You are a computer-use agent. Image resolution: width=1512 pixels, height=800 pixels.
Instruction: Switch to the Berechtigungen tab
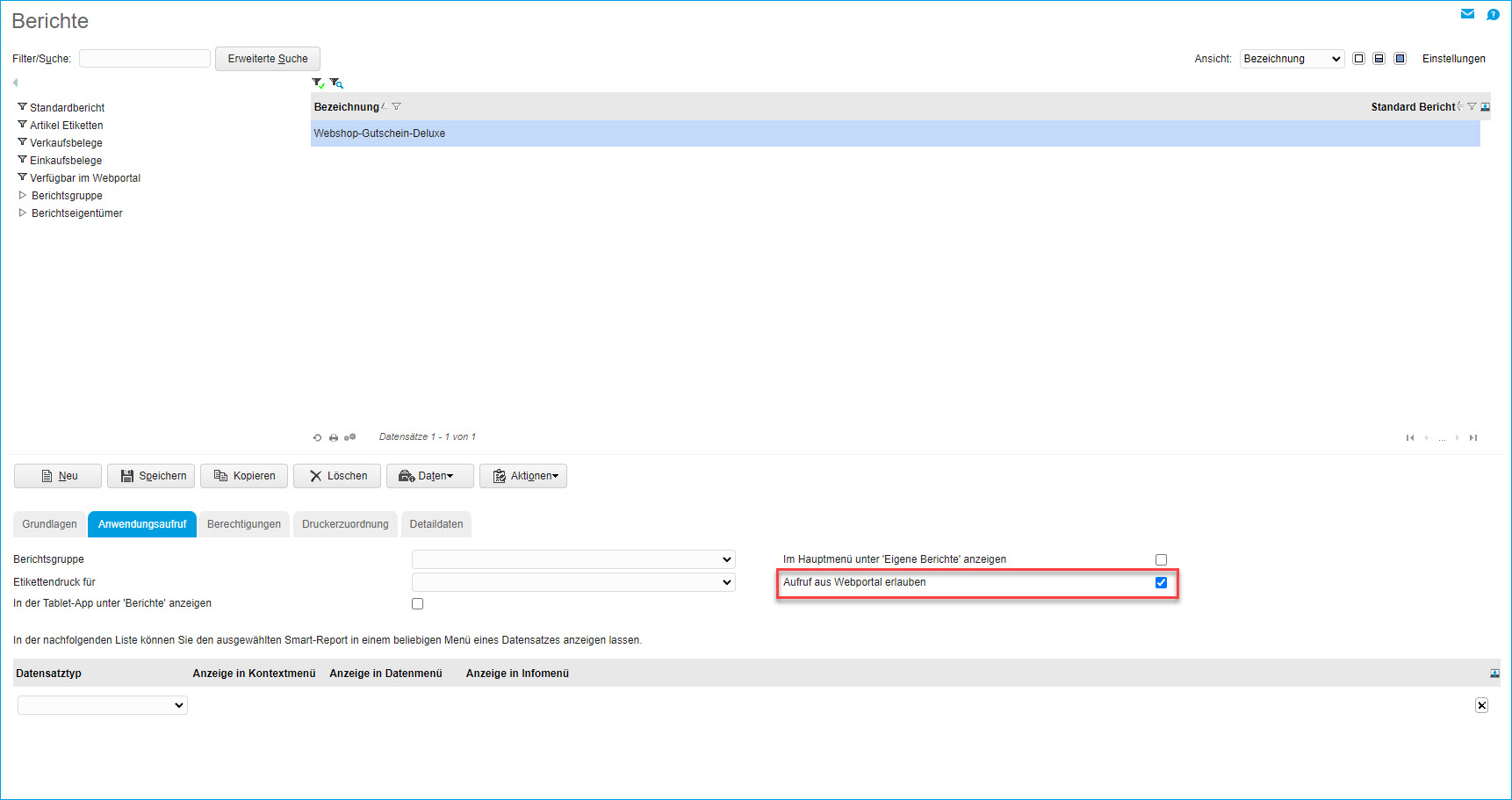click(244, 524)
